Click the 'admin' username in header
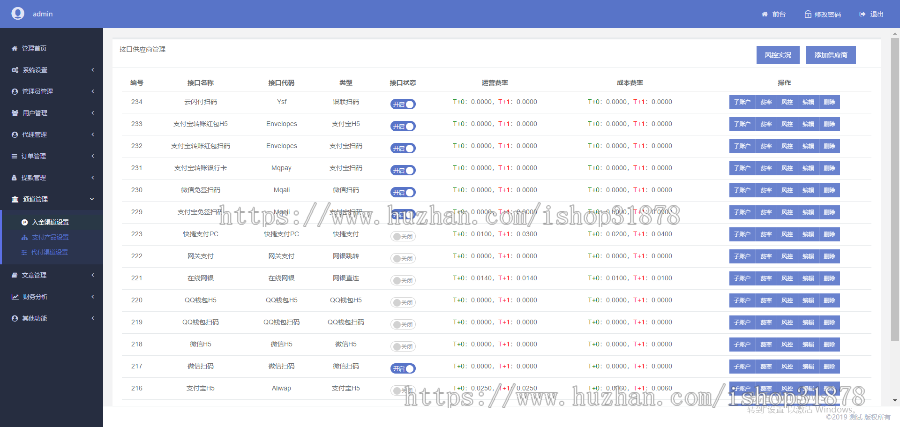Image resolution: width=900 pixels, height=427 pixels. tap(42, 14)
